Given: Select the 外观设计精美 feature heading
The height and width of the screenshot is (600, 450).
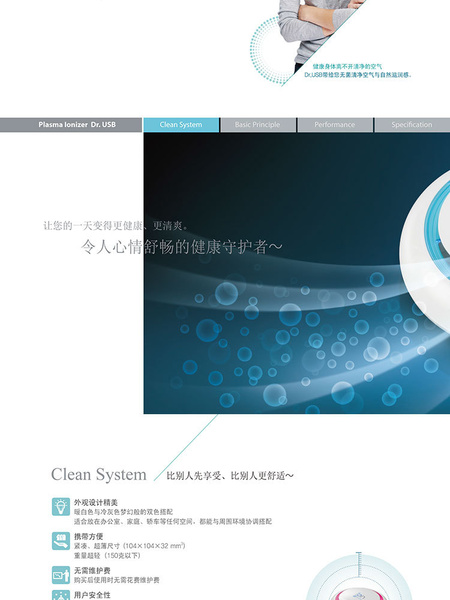Looking at the screenshot, I should (x=96, y=502).
